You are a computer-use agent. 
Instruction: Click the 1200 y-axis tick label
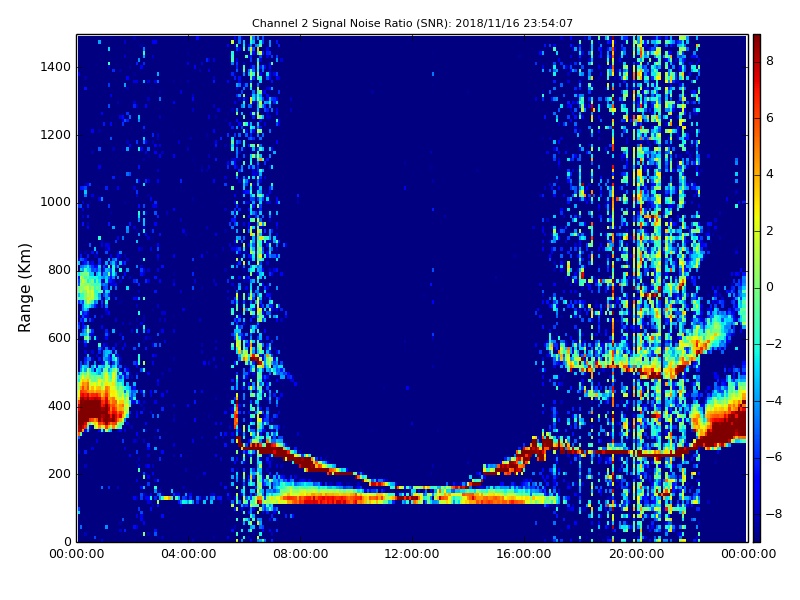pos(56,135)
